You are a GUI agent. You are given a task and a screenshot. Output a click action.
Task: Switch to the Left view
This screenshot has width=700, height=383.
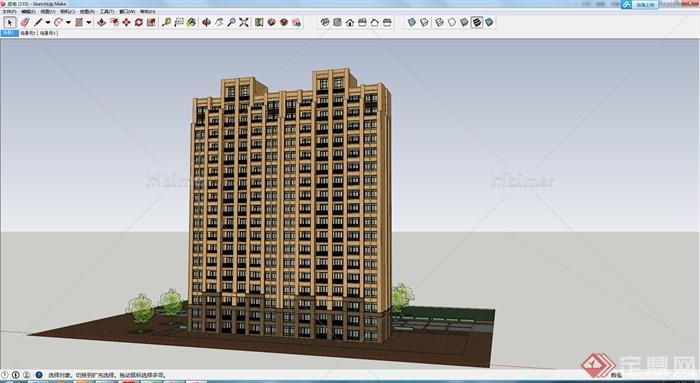[x=387, y=22]
